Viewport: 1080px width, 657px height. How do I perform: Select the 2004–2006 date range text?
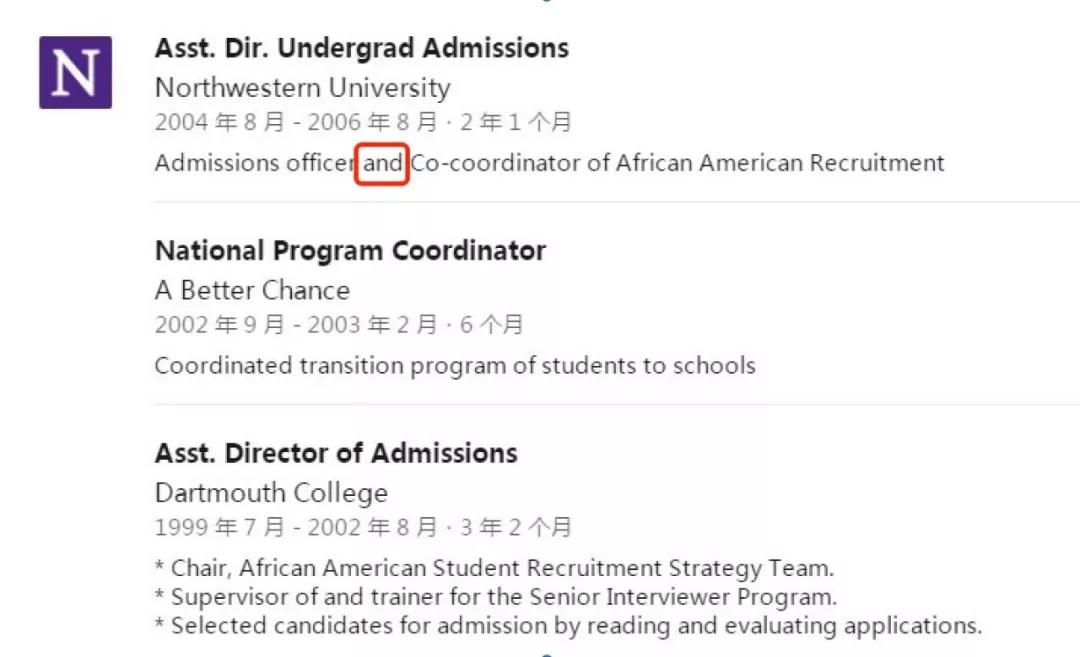(x=363, y=122)
